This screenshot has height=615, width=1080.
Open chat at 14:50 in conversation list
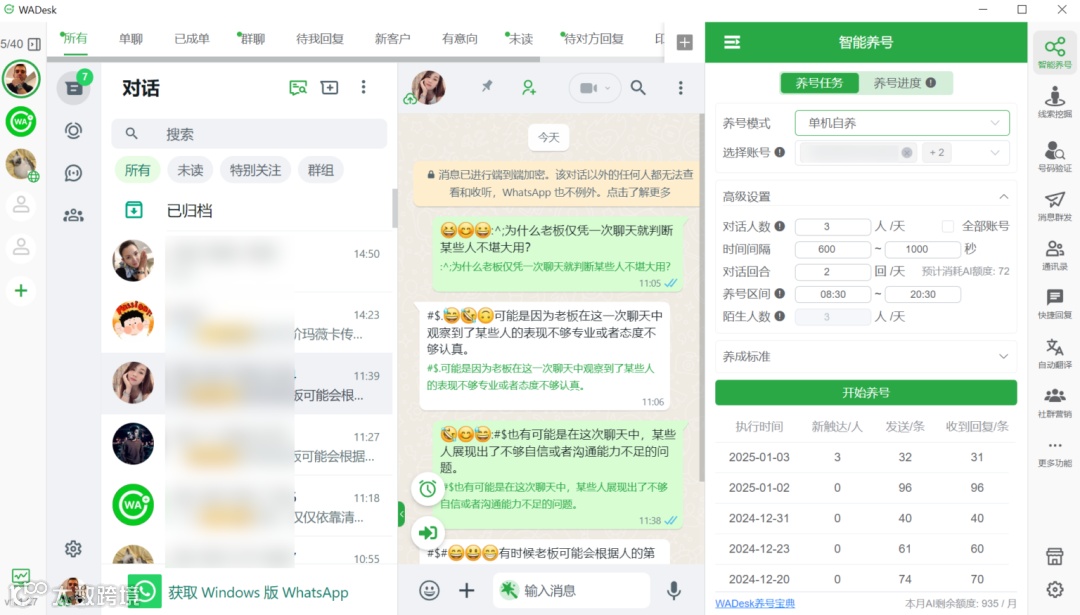(247, 261)
